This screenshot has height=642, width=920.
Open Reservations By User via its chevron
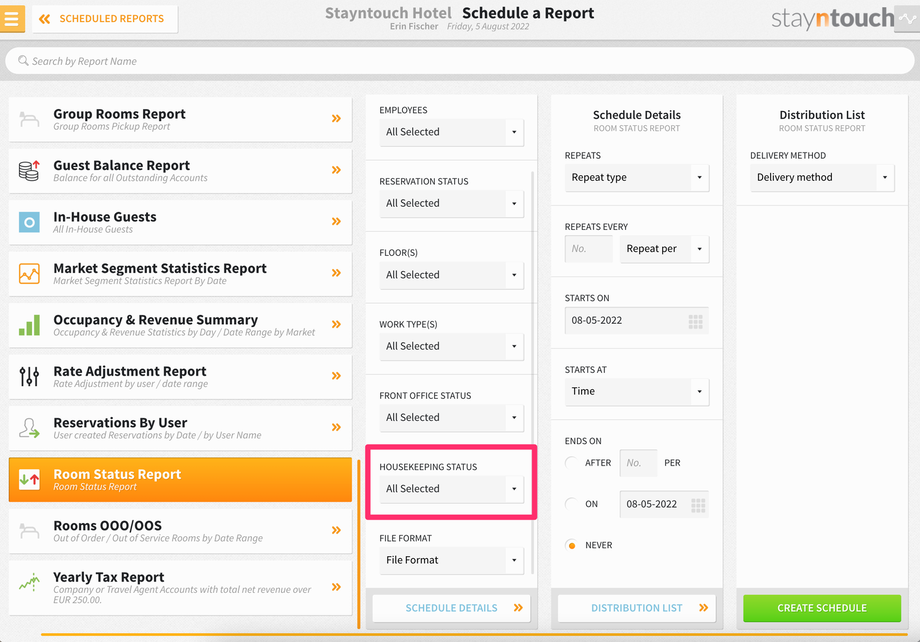[x=336, y=427]
